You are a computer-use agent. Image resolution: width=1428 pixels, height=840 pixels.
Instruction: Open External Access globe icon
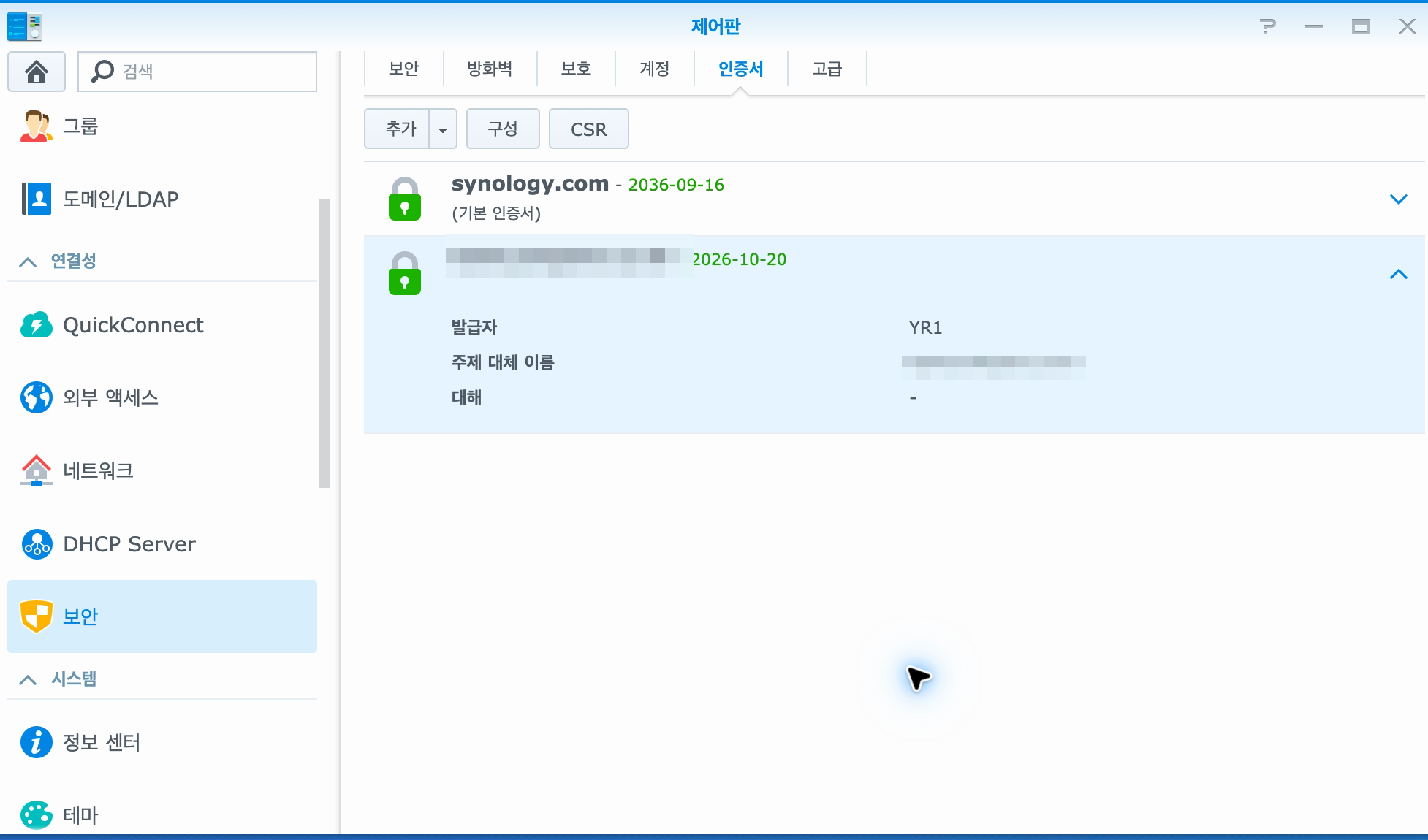(37, 397)
